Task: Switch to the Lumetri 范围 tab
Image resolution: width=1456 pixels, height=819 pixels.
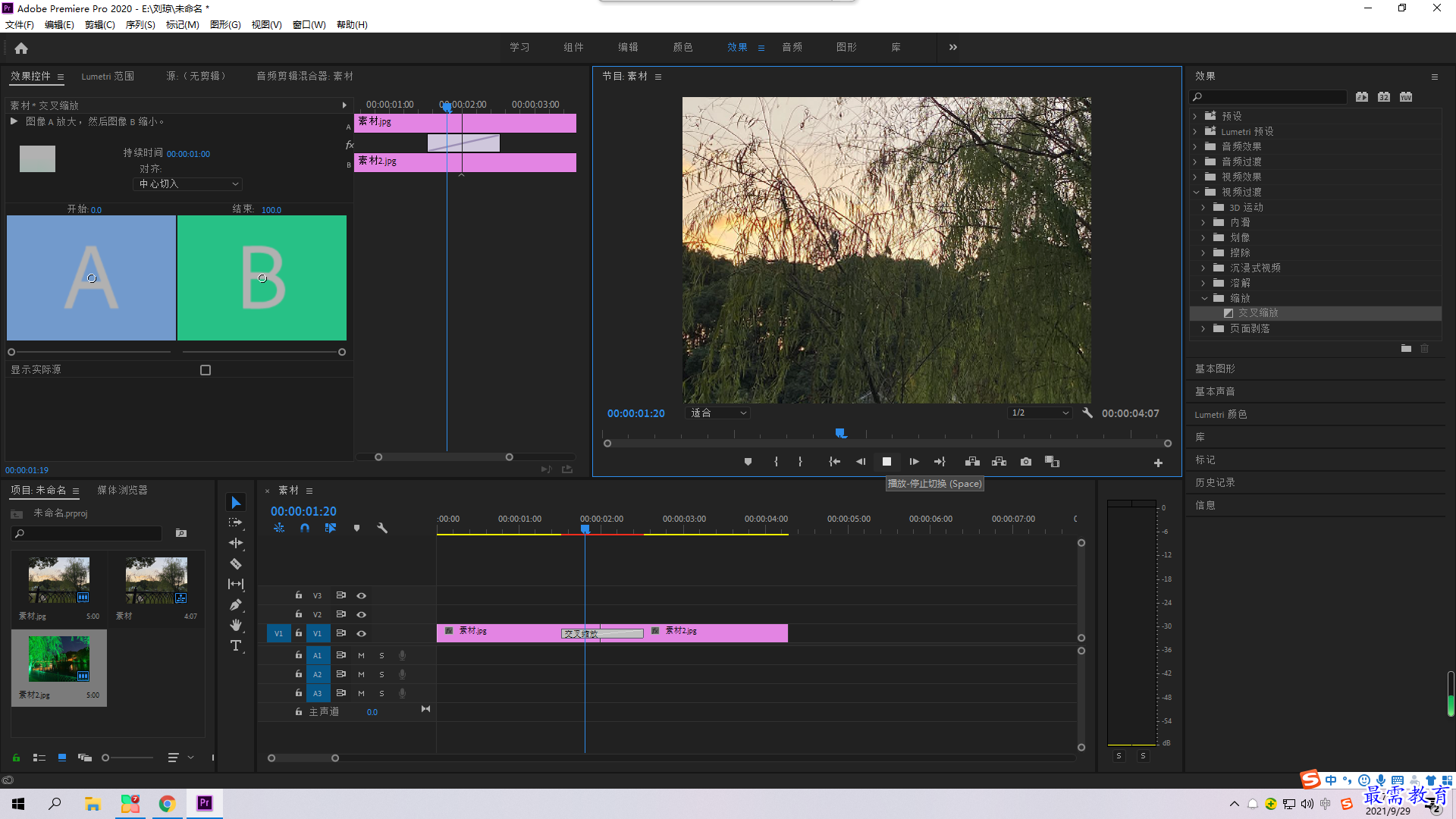Action: click(x=108, y=77)
